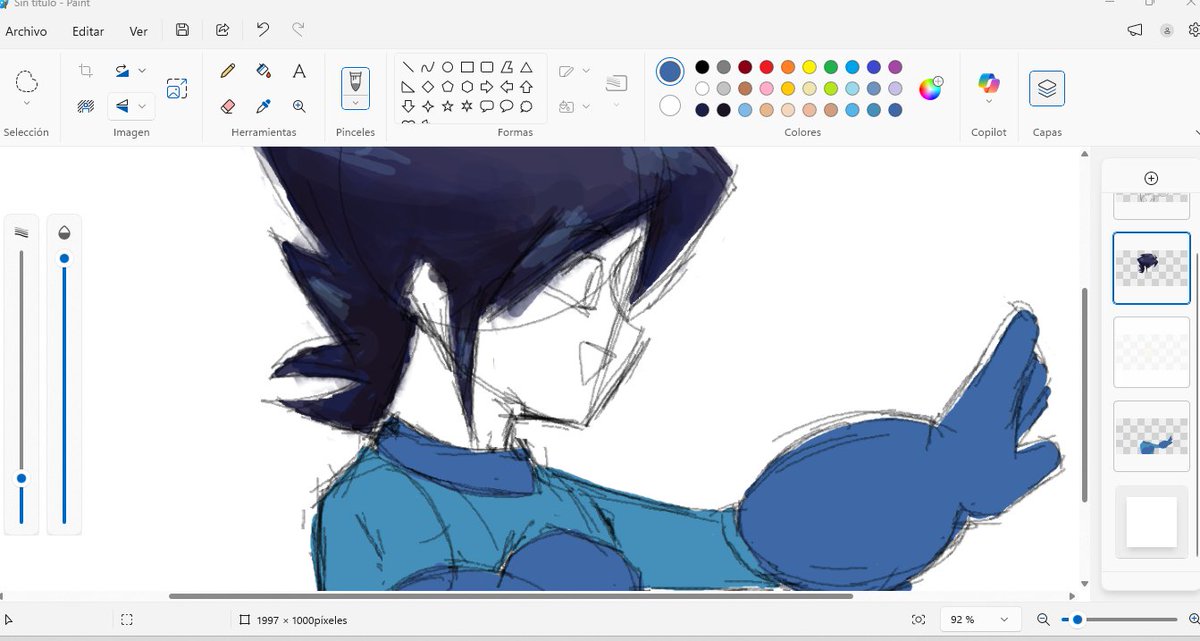Screen dimensions: 1200x641
Task: Expand the Selection options dropdown
Action: tap(27, 103)
